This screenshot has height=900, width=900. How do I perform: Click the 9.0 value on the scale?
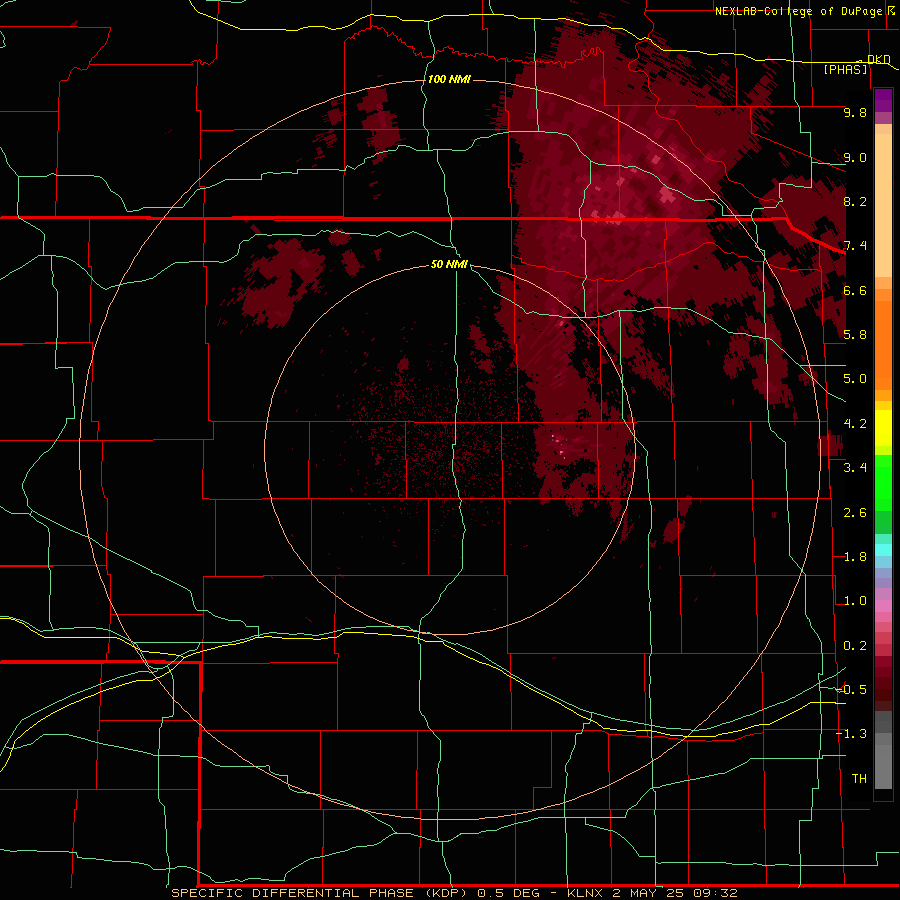pyautogui.click(x=855, y=157)
